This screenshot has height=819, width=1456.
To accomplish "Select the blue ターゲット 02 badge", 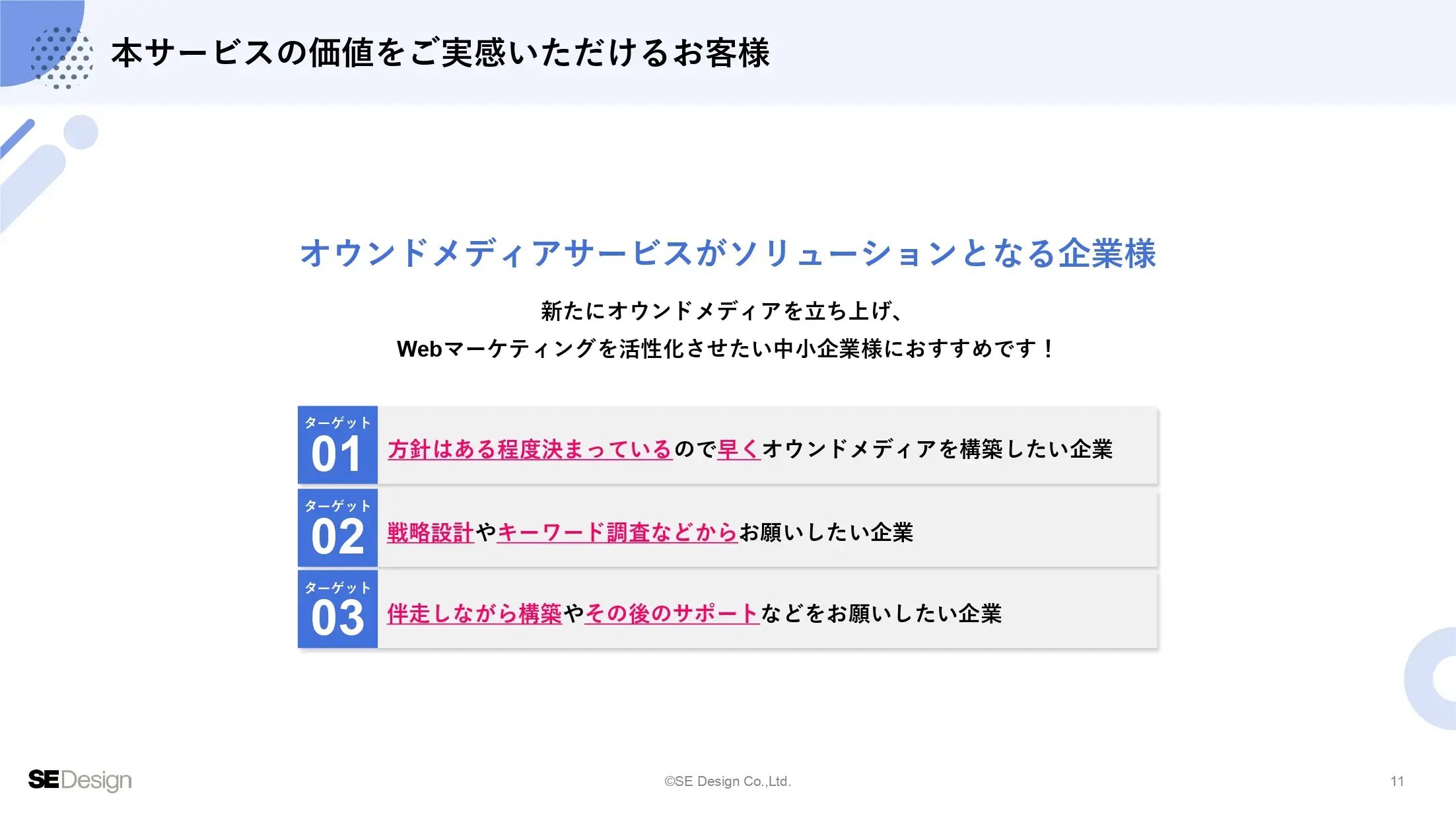I will 337,528.
